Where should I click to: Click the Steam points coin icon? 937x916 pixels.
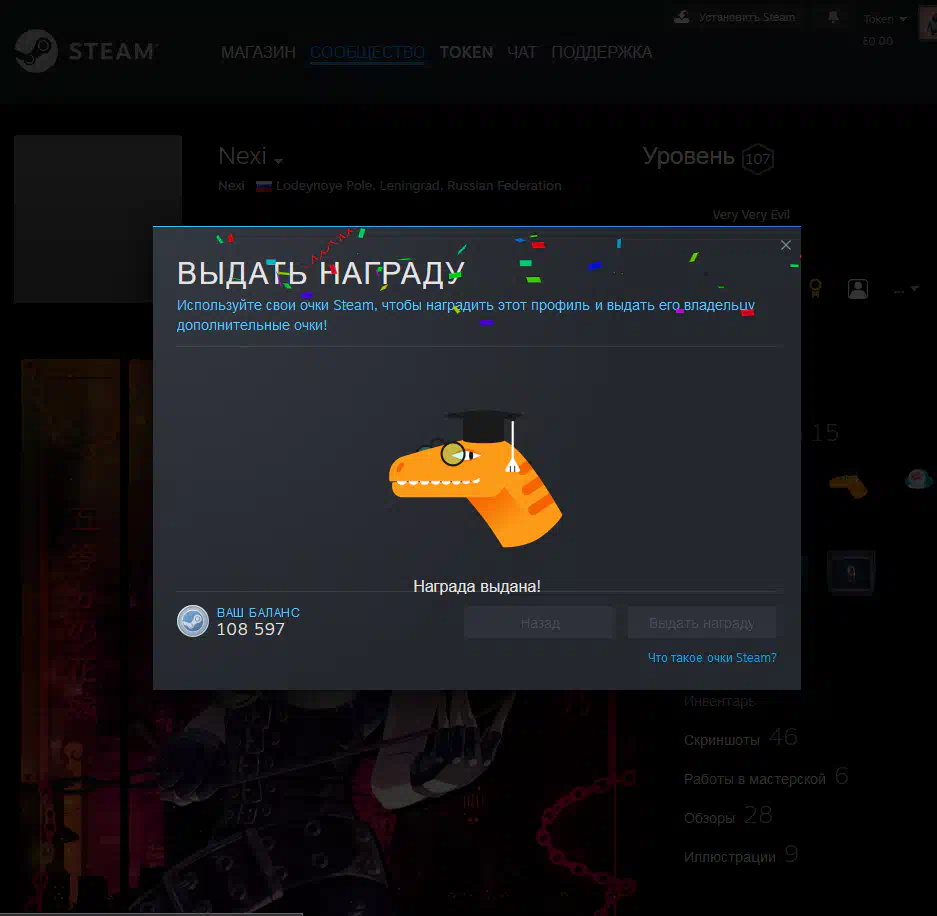(x=192, y=621)
